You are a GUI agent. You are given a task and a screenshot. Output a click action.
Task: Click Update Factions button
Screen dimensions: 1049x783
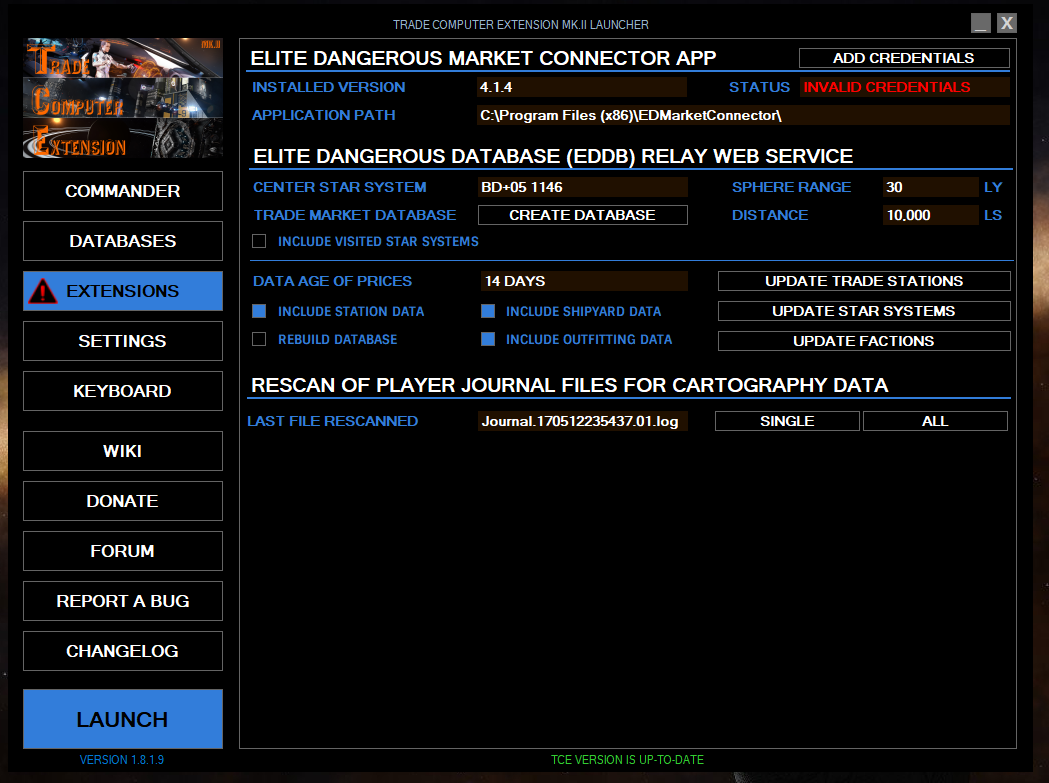click(x=864, y=341)
